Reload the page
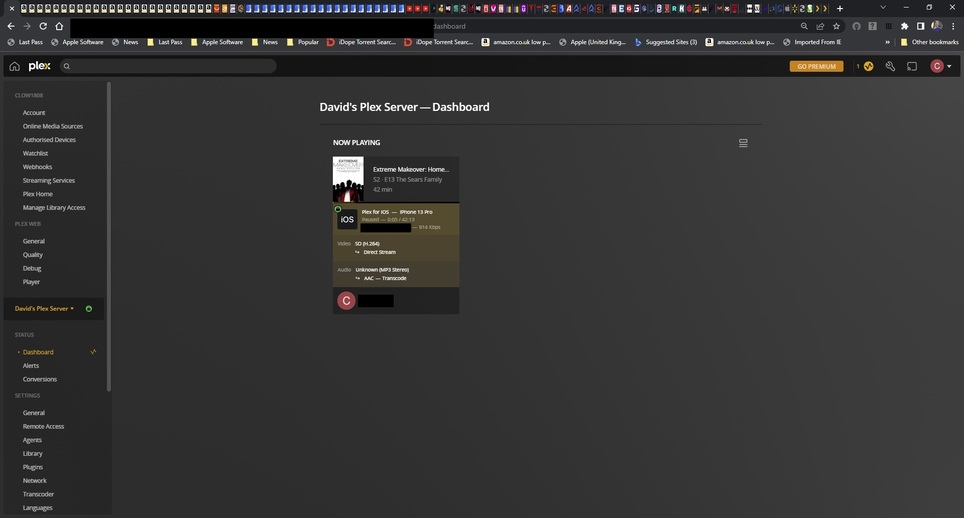964x518 pixels. (x=43, y=26)
